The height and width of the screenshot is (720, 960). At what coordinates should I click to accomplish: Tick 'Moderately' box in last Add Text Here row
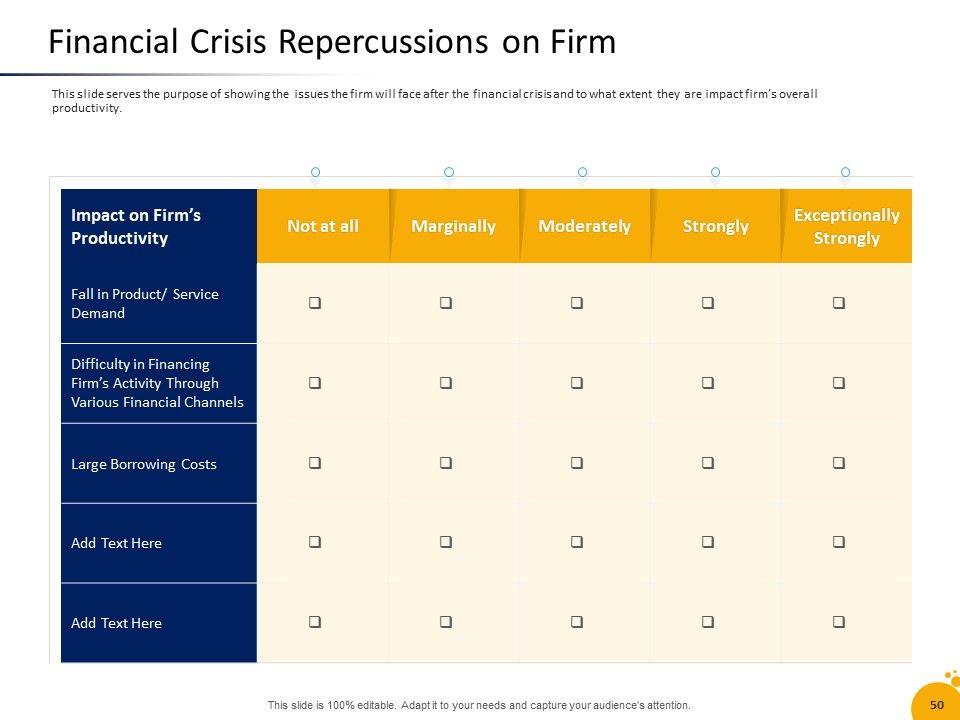577,622
